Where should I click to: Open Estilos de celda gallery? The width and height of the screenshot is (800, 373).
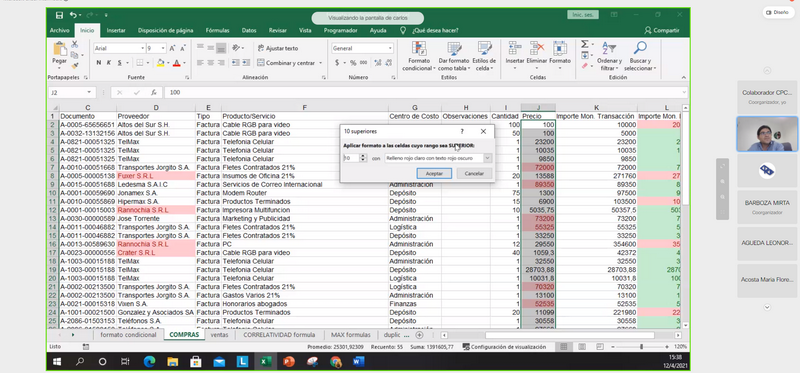click(484, 57)
